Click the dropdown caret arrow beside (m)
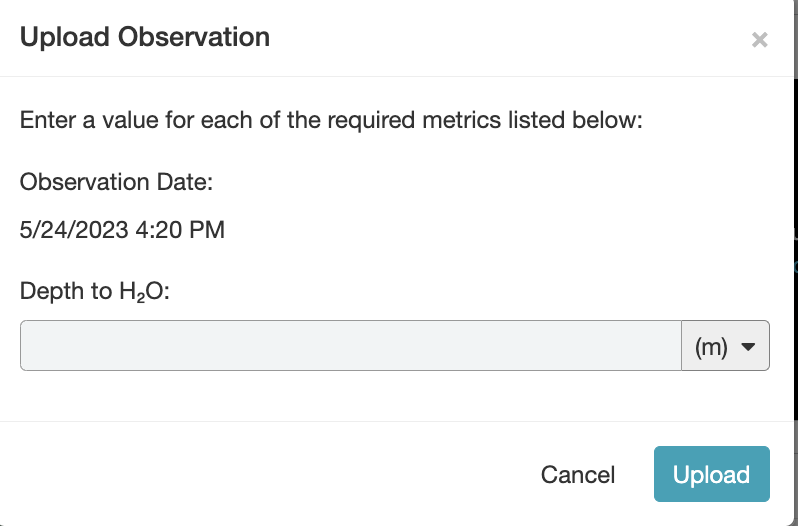Screen dimensions: 798x526 pyautogui.click(x=748, y=347)
